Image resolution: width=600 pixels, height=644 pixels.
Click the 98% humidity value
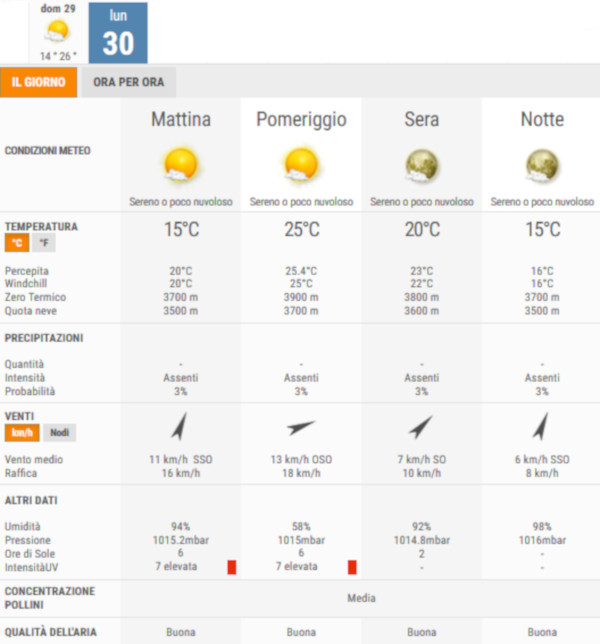tap(542, 527)
